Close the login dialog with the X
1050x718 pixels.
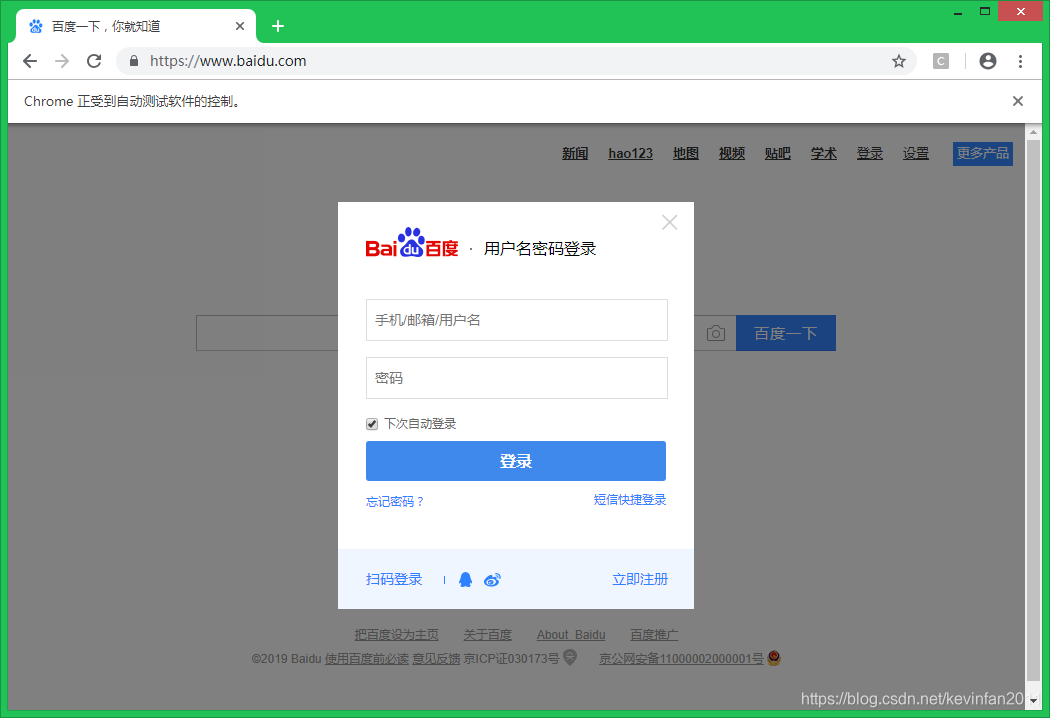click(x=670, y=222)
